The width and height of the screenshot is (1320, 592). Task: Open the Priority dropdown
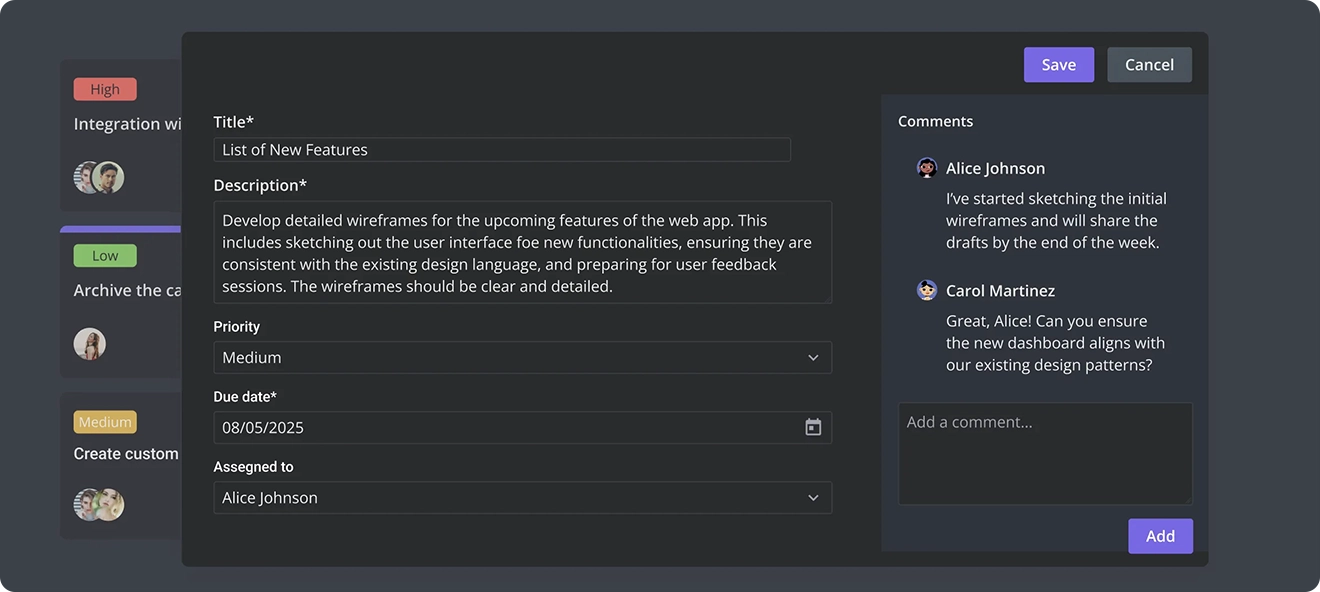pos(521,357)
